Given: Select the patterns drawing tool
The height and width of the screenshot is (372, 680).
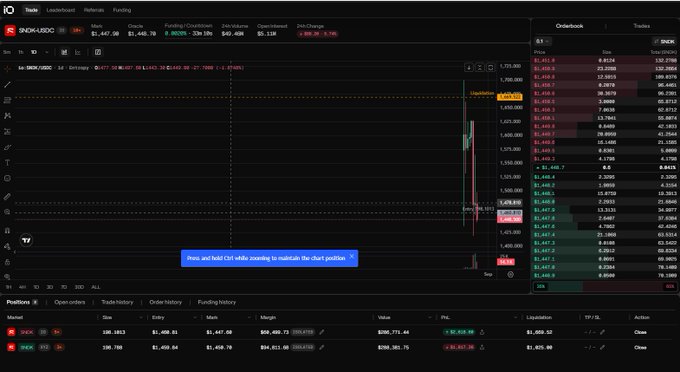Looking at the screenshot, I should click(x=7, y=116).
